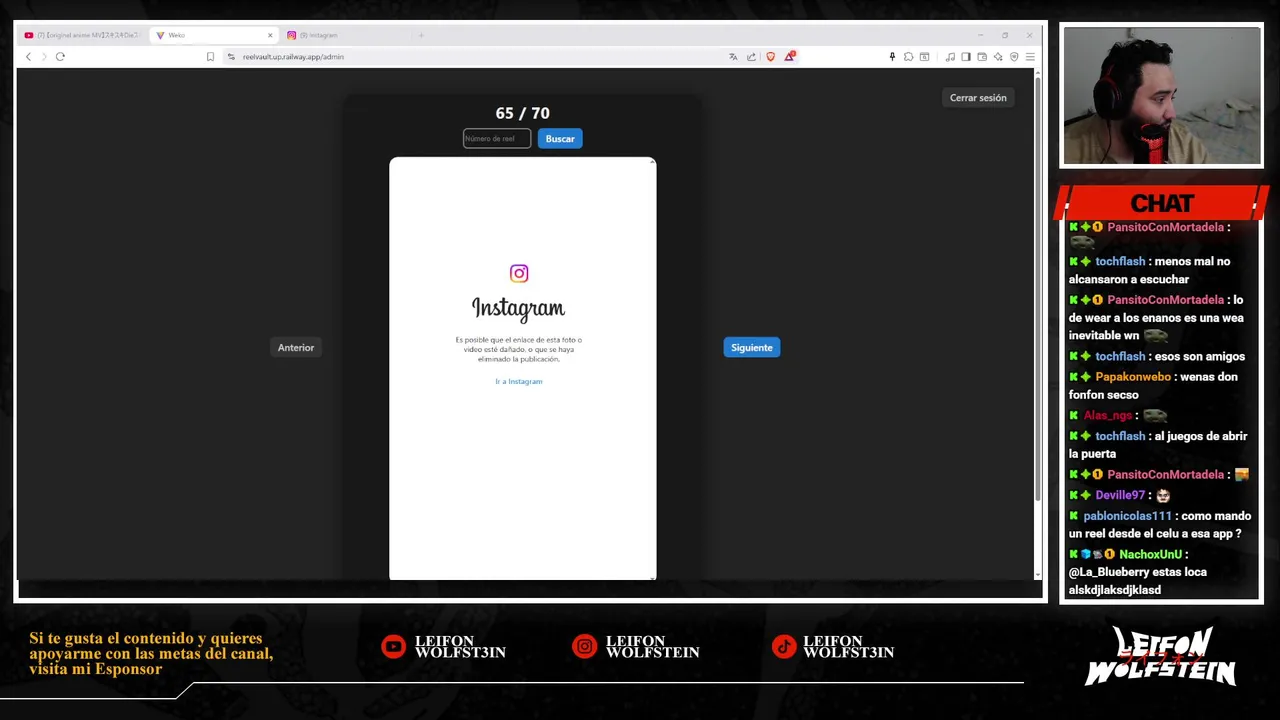
Task: Click tochflash message 'menos mal no alcansaron a escuchar'
Action: 1149,270
